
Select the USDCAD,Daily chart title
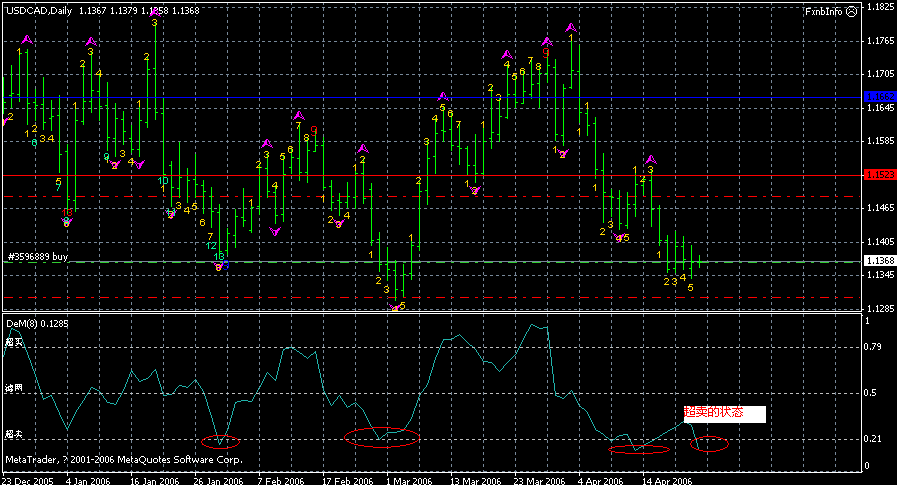tap(39, 10)
